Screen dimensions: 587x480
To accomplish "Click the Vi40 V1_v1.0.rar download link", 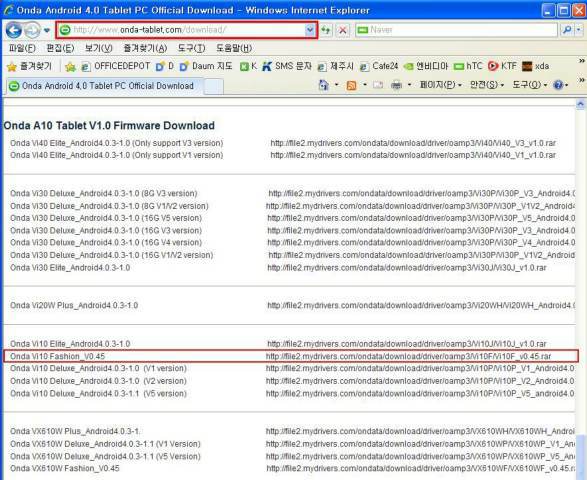I will tap(413, 155).
